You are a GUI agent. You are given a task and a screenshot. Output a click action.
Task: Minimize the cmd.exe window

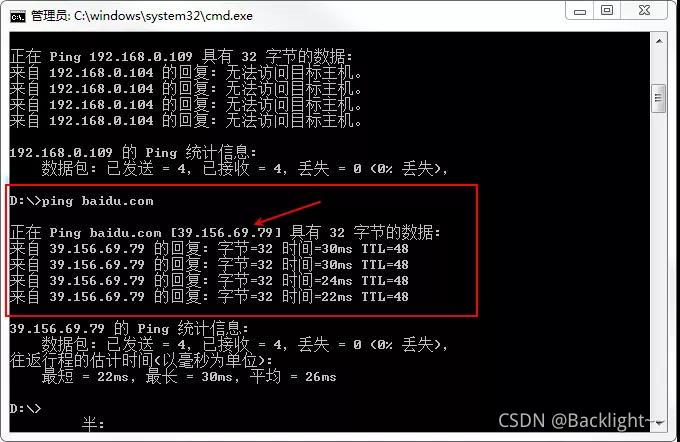(580, 10)
